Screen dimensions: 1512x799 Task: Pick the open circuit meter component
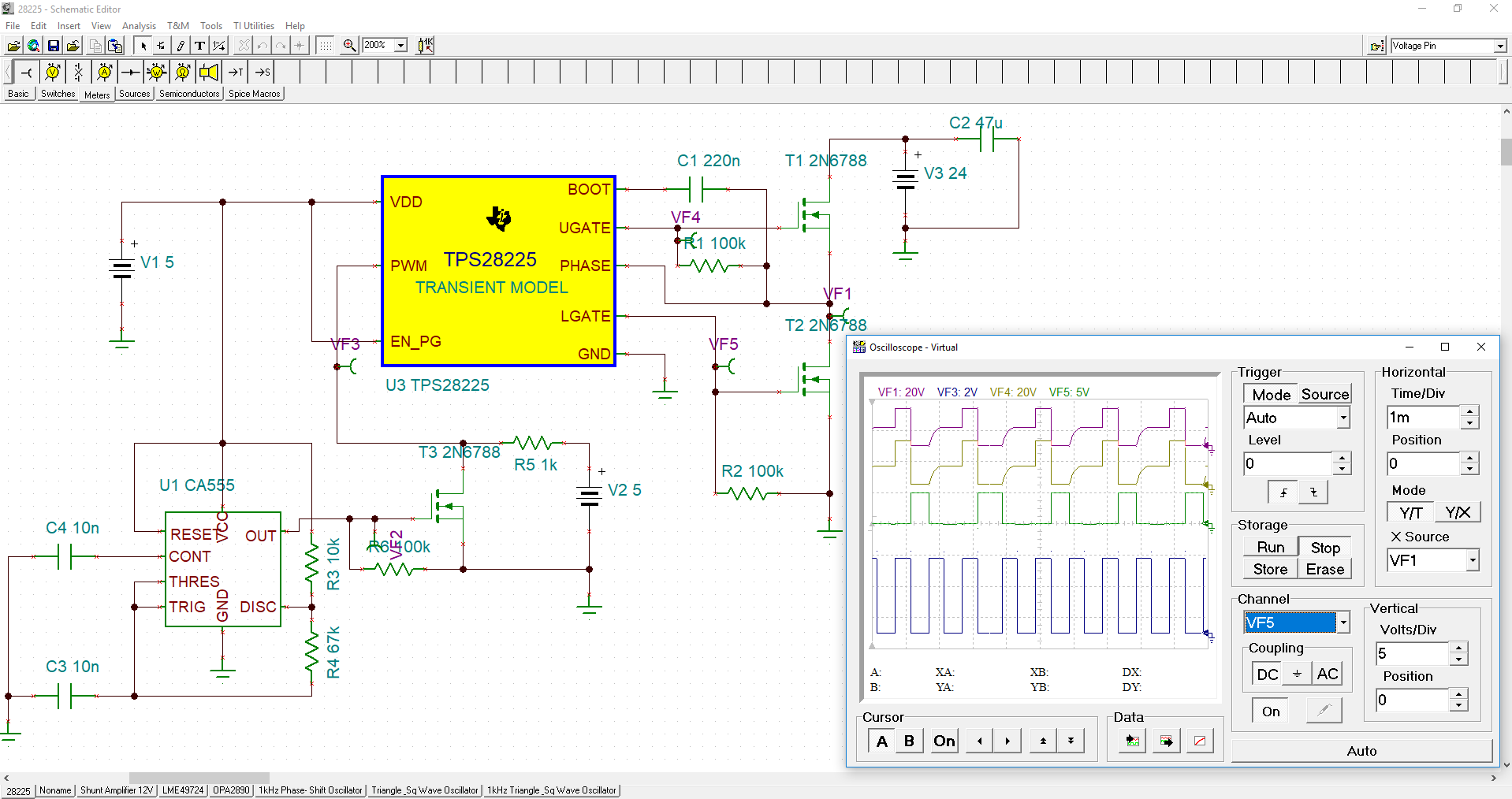point(78,72)
